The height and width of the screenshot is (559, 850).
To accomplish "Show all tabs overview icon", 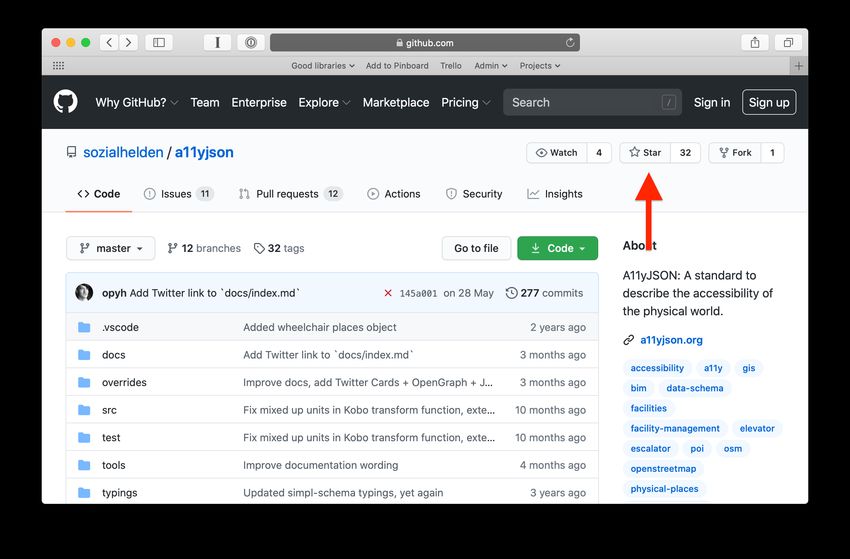I will (x=788, y=42).
